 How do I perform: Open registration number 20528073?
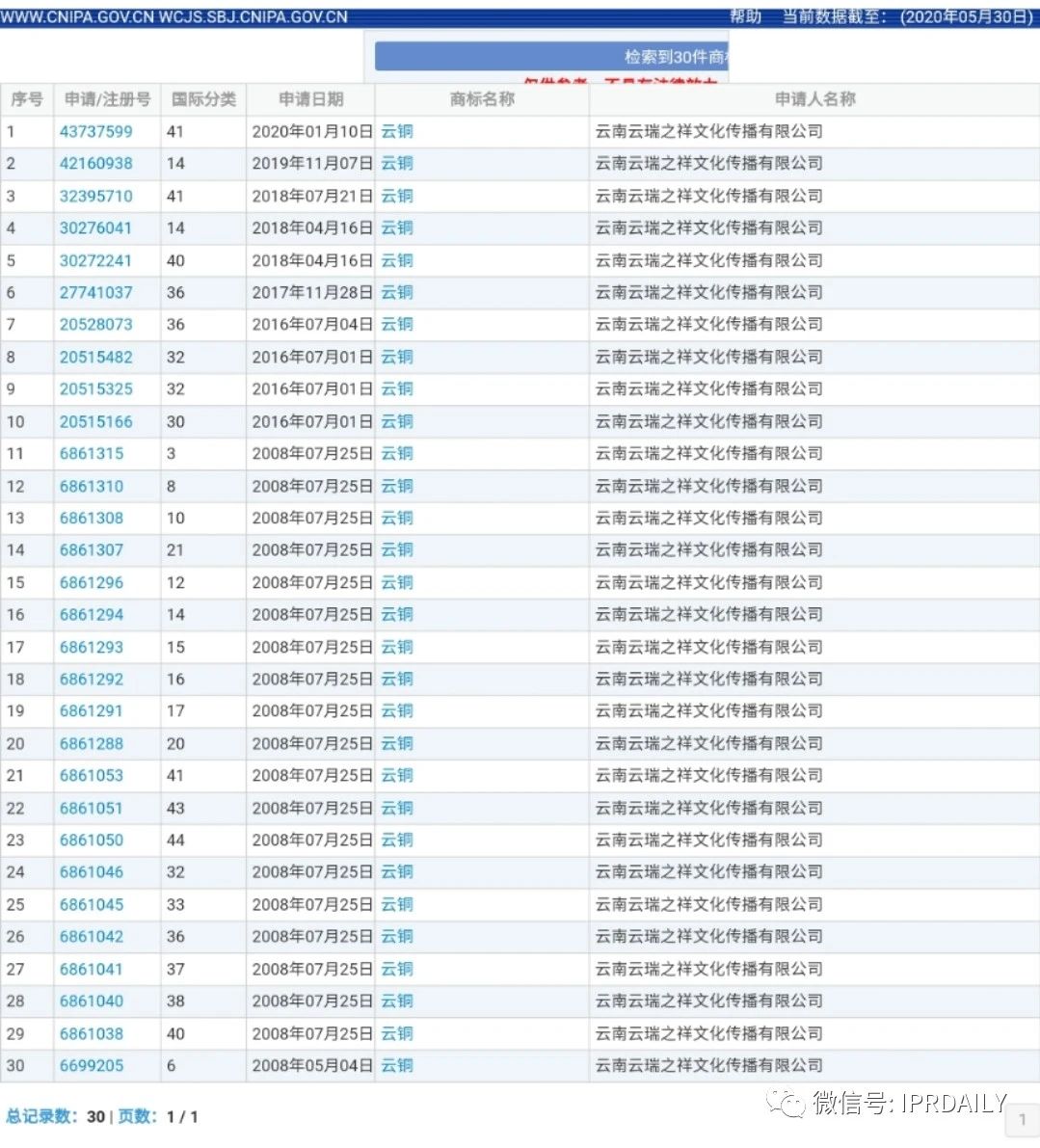[95, 325]
